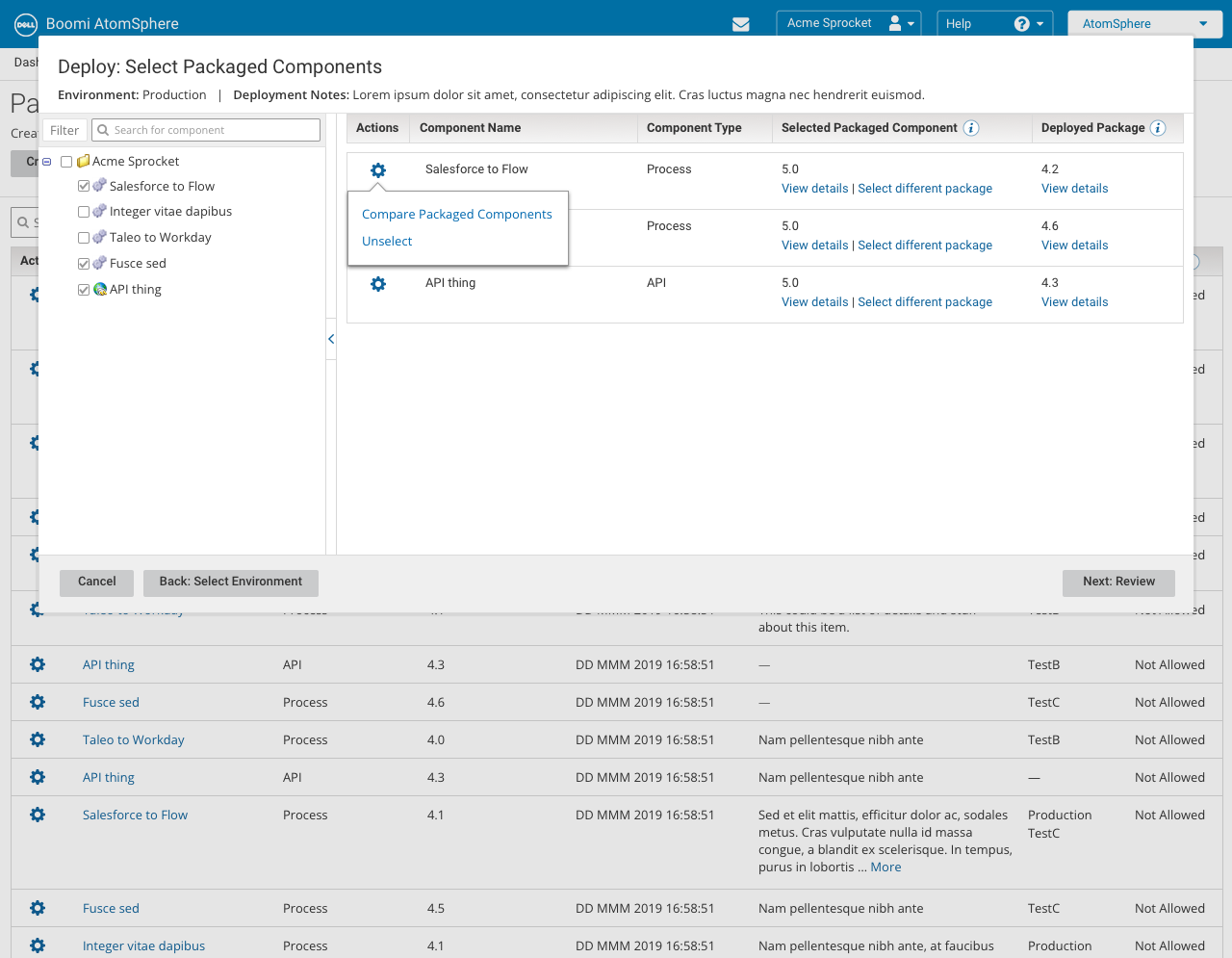Click the Acme Sprocket folder icon
The height and width of the screenshot is (958, 1232).
[84, 161]
